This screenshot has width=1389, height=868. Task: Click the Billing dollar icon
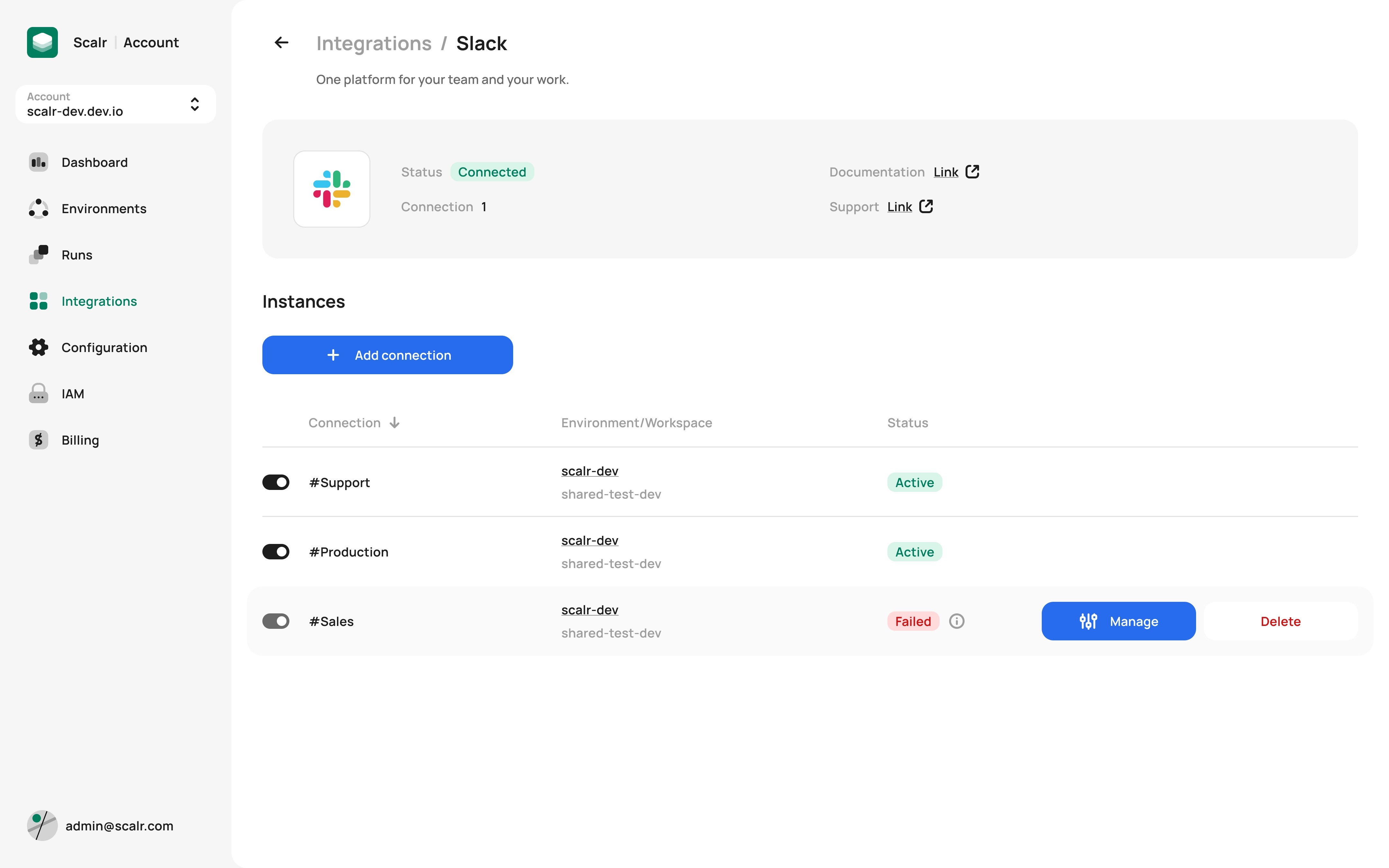point(39,440)
